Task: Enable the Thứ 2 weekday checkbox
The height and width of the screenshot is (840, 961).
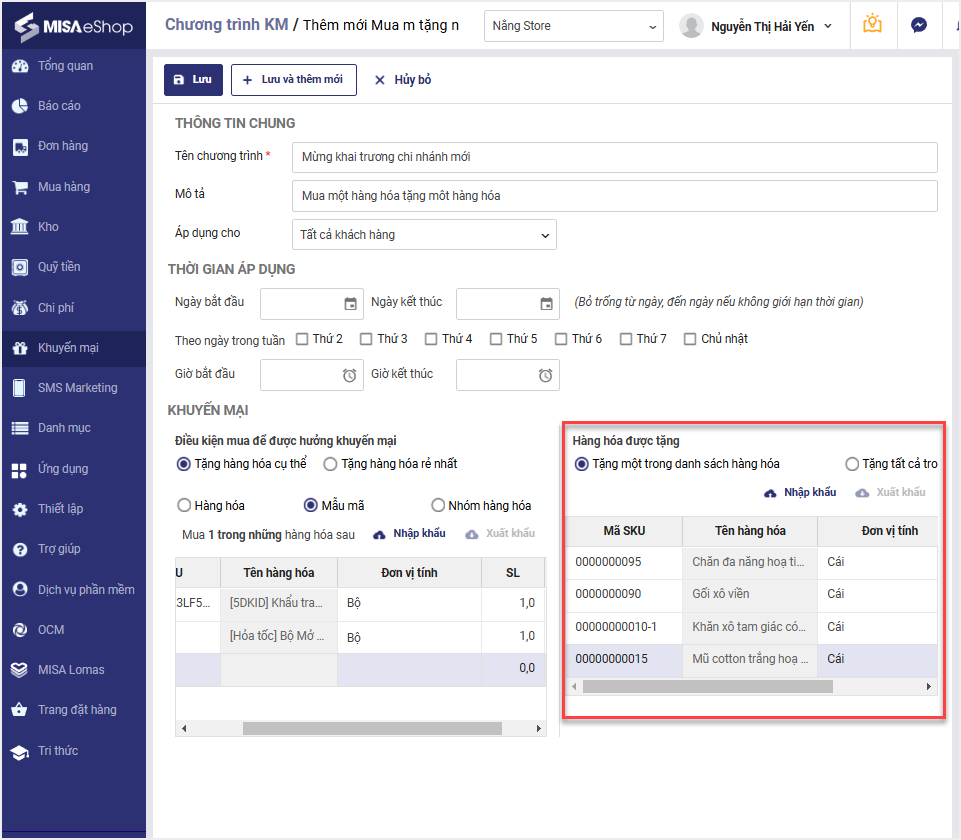Action: (302, 339)
